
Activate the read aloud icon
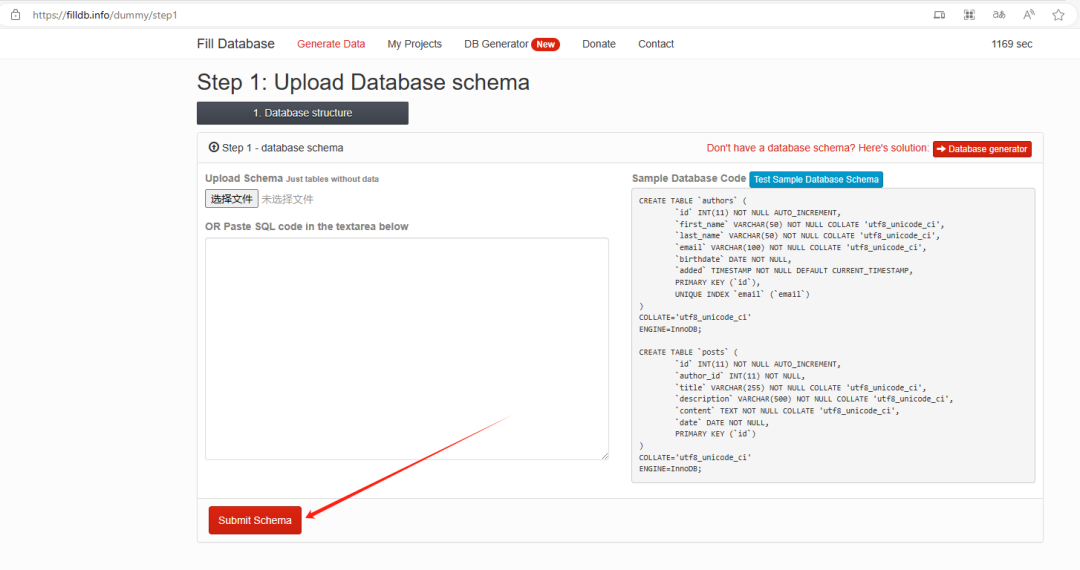coord(1028,14)
